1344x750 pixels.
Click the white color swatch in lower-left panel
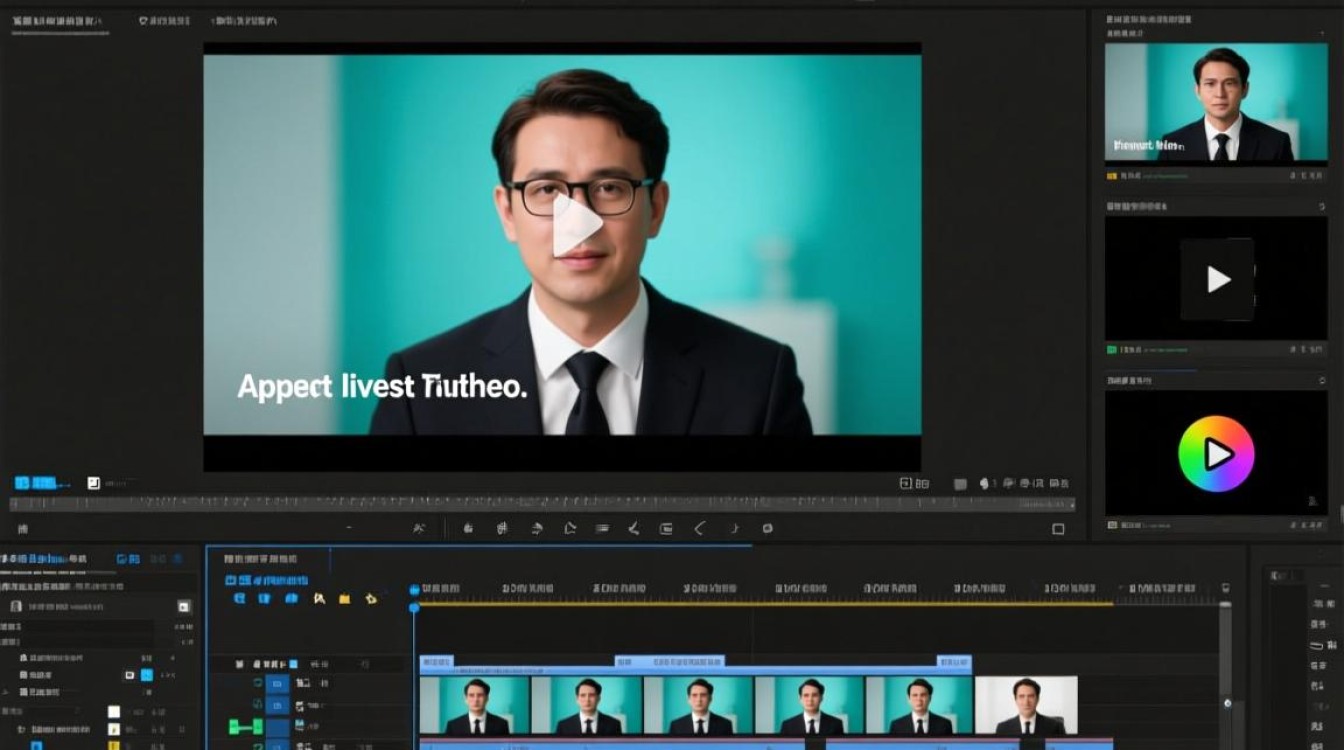tap(113, 712)
